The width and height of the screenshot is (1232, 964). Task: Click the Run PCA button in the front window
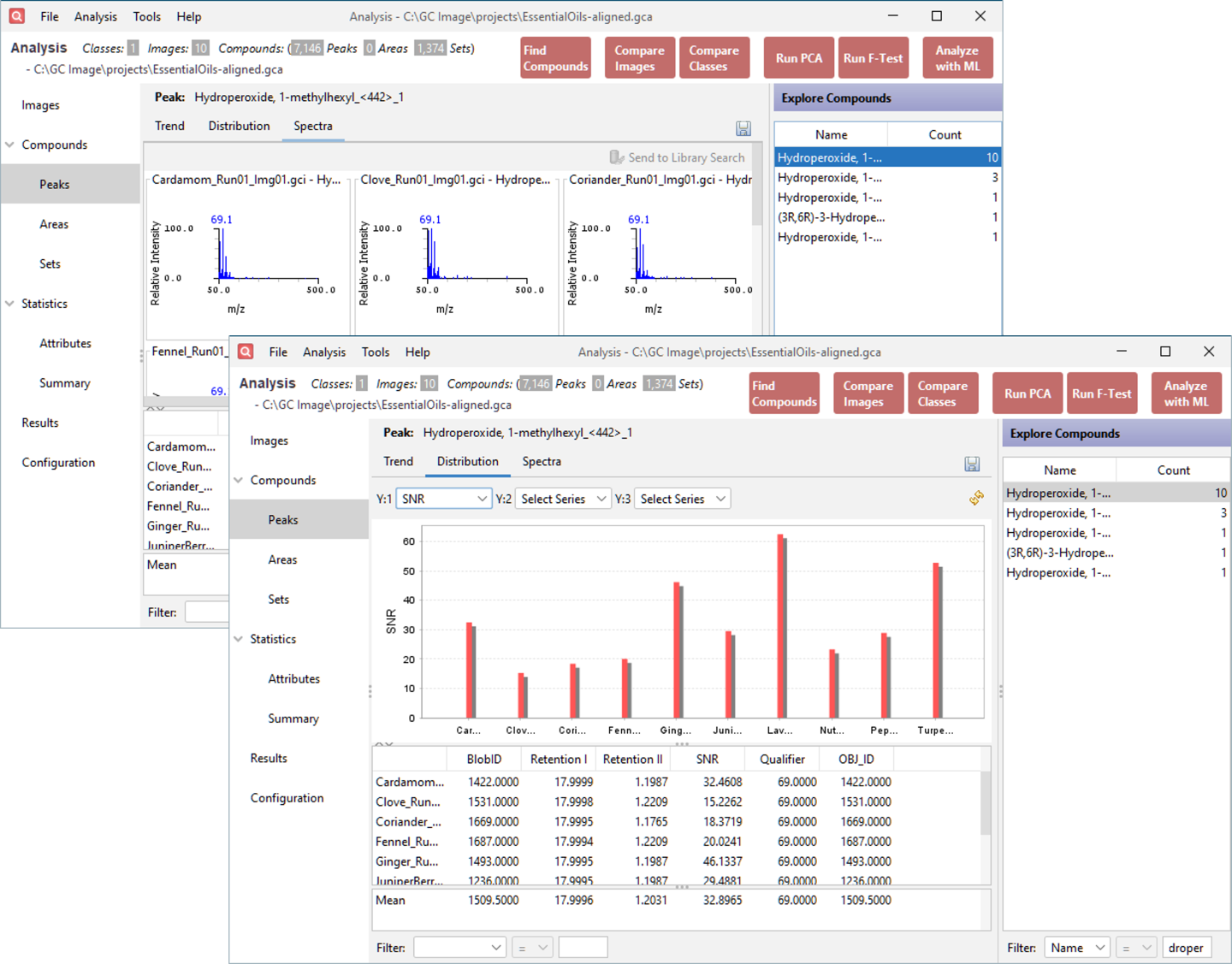coord(1027,393)
